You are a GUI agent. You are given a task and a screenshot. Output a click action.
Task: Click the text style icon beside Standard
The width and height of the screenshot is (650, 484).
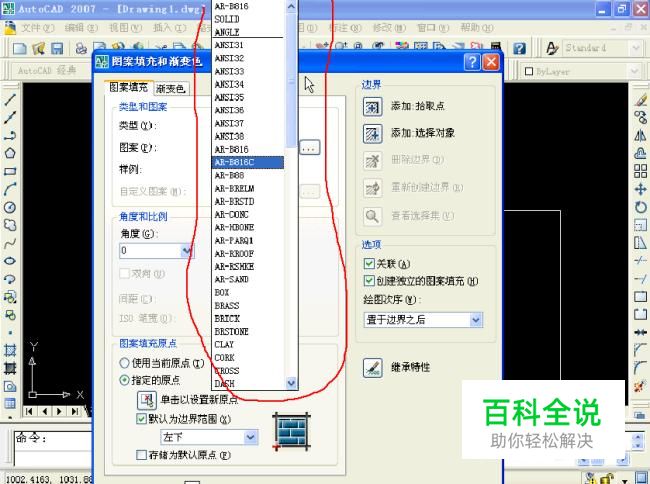click(552, 48)
